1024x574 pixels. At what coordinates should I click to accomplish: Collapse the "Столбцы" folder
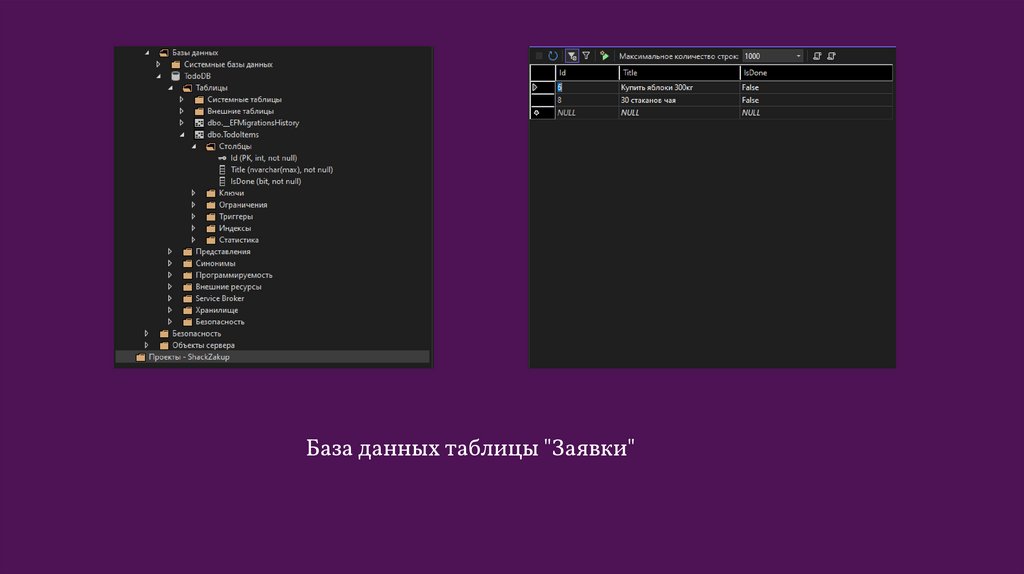194,147
